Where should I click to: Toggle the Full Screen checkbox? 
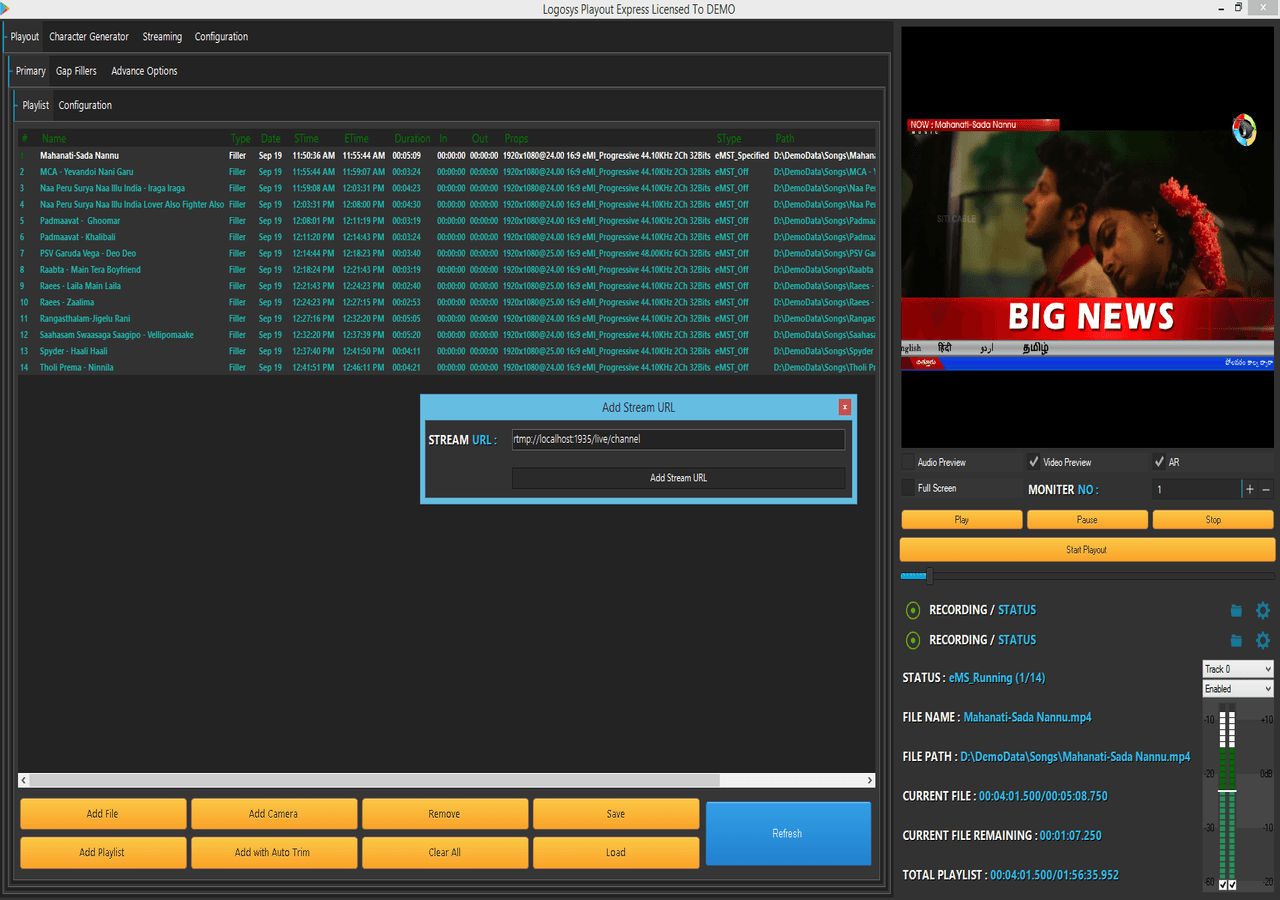908,488
